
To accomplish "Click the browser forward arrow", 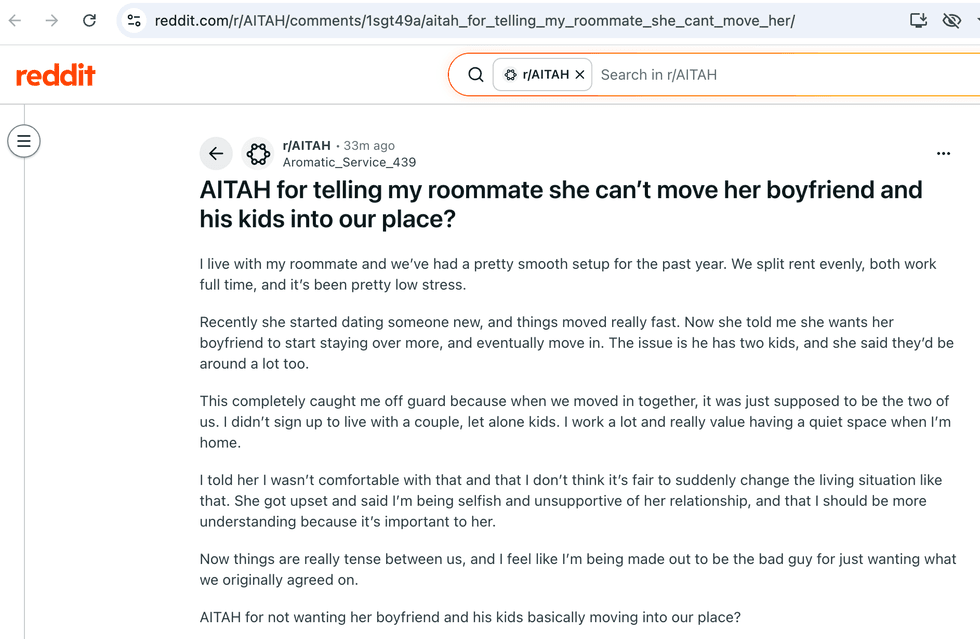I will (52, 21).
